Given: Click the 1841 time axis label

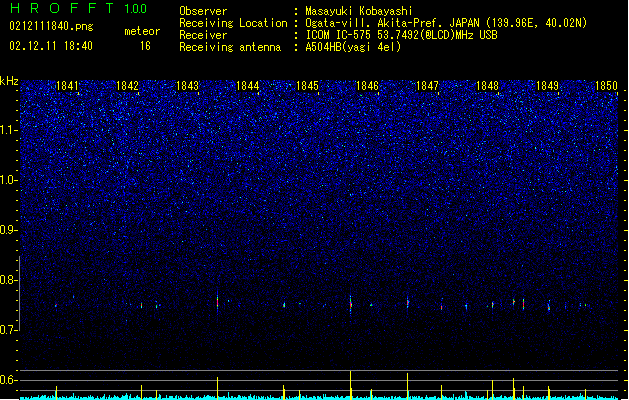Looking at the screenshot, I should click(x=67, y=86).
